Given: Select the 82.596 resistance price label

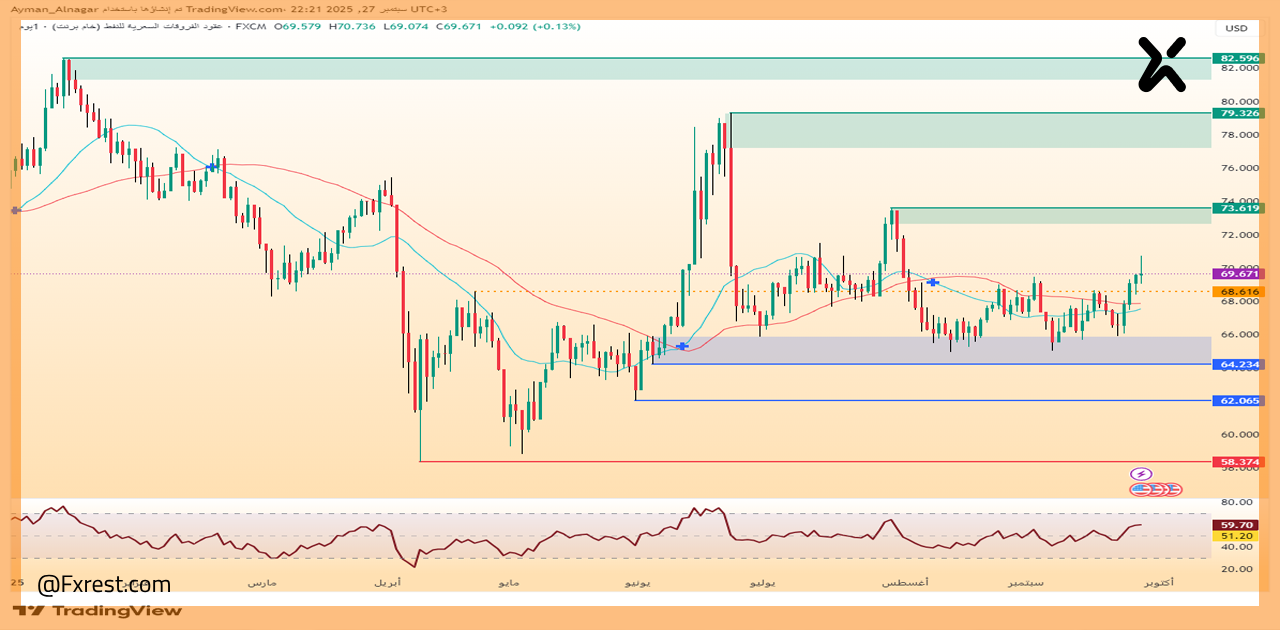Looking at the screenshot, I should click(1239, 59).
